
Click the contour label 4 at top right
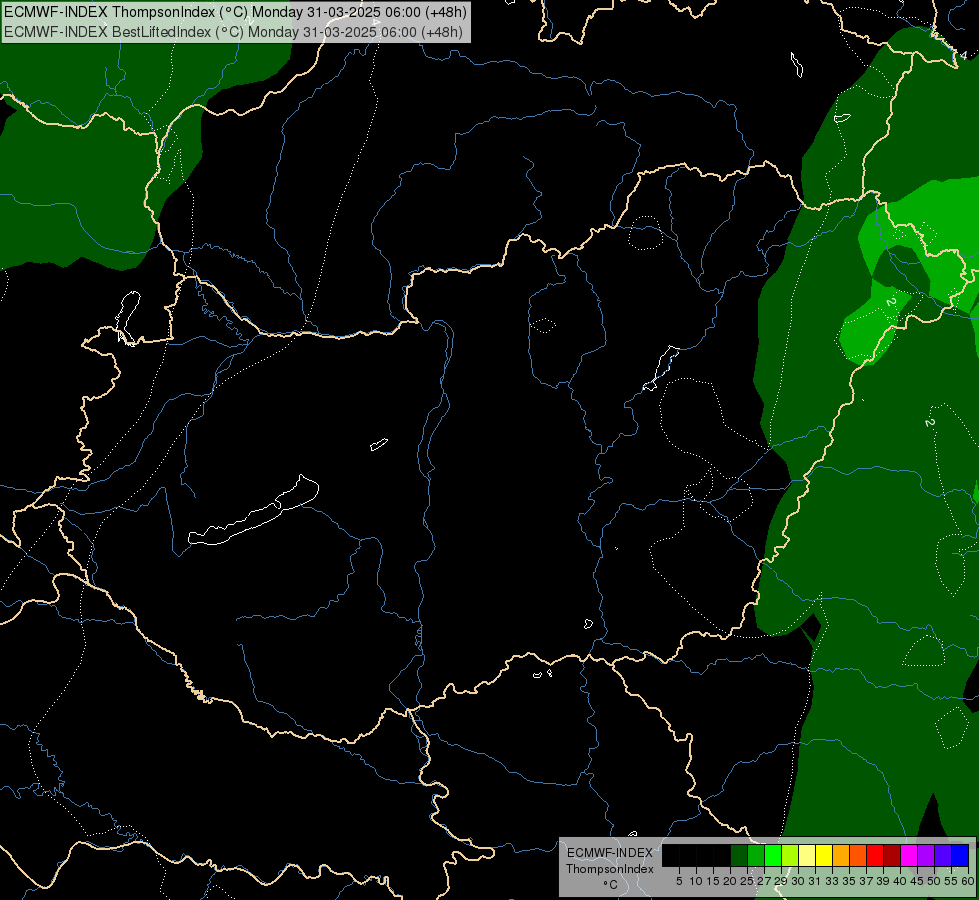963,56
